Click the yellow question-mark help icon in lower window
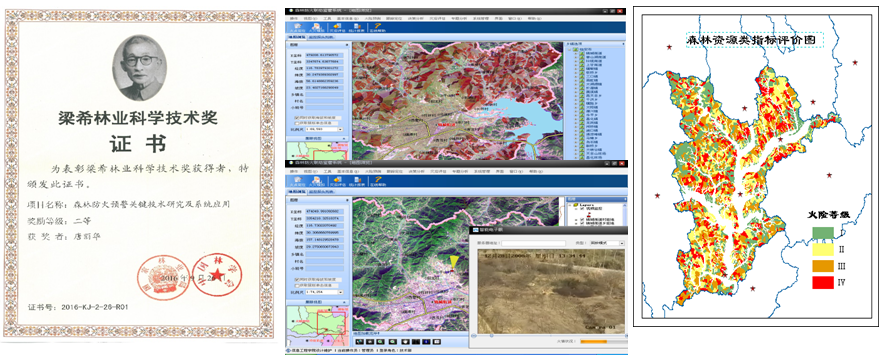Viewport: 885px width, 363px height. pyautogui.click(x=378, y=179)
